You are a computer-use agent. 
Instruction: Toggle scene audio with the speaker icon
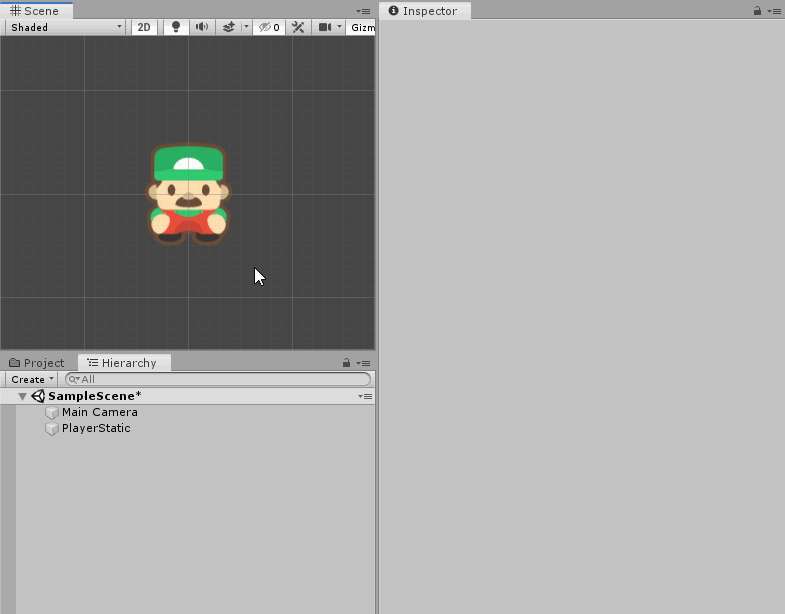(x=202, y=27)
